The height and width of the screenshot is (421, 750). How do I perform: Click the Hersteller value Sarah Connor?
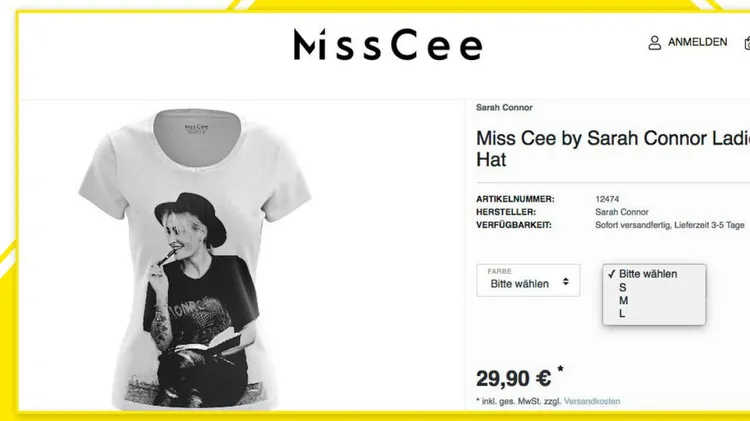coord(622,212)
